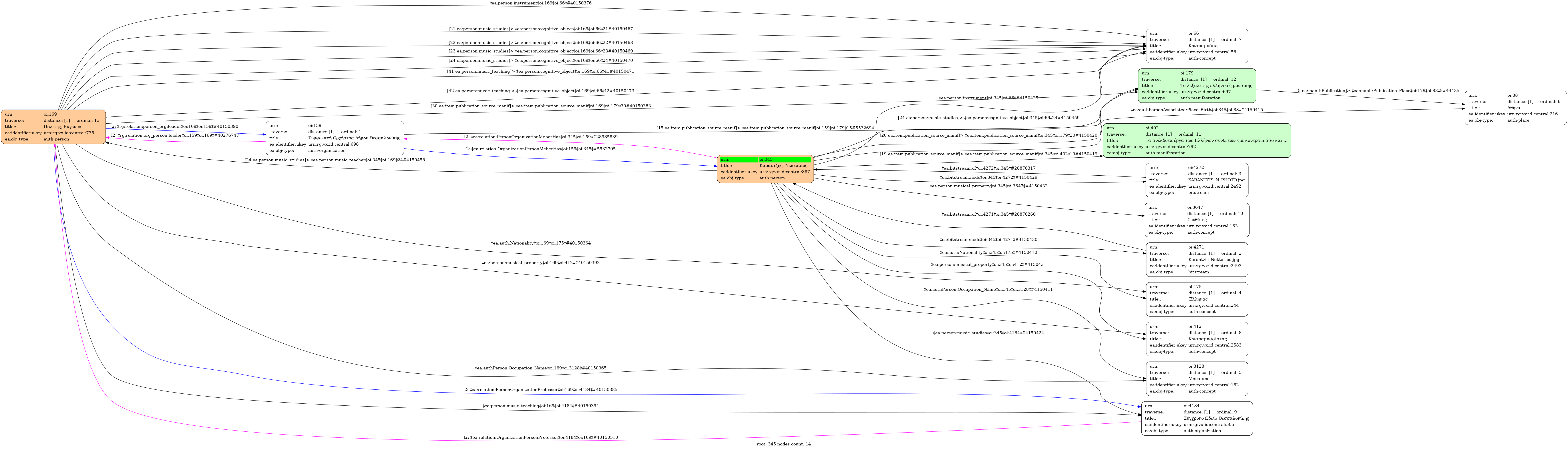
Task: Click the OrganizationPersonProfessor magenta edge label
Action: point(541,437)
